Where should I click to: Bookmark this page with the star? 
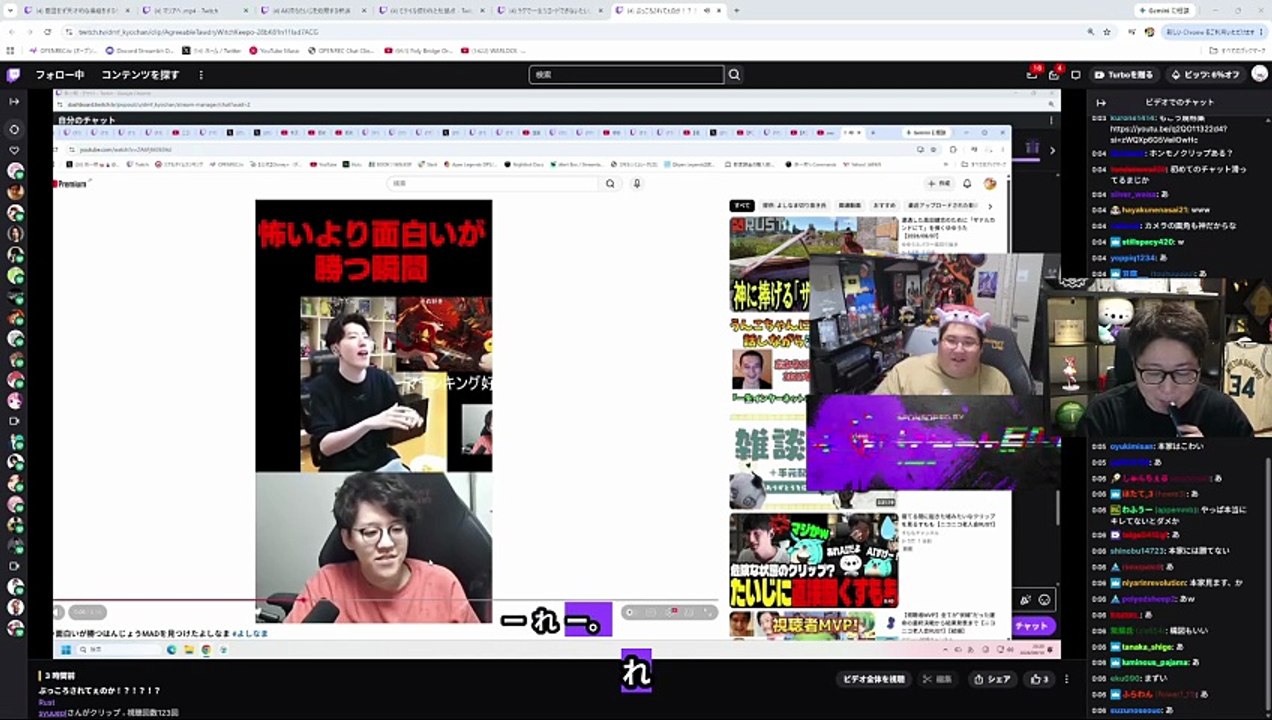pos(1107,32)
